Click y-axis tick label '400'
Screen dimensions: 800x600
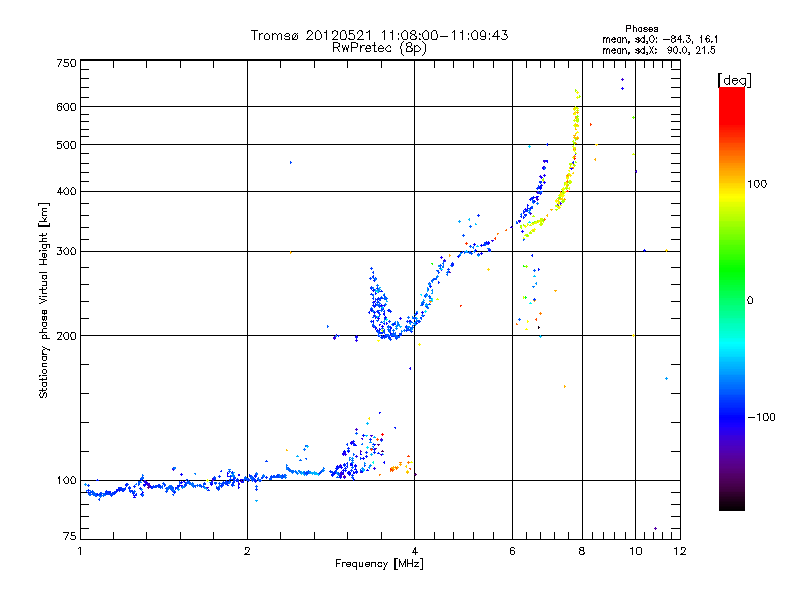pyautogui.click(x=67, y=191)
